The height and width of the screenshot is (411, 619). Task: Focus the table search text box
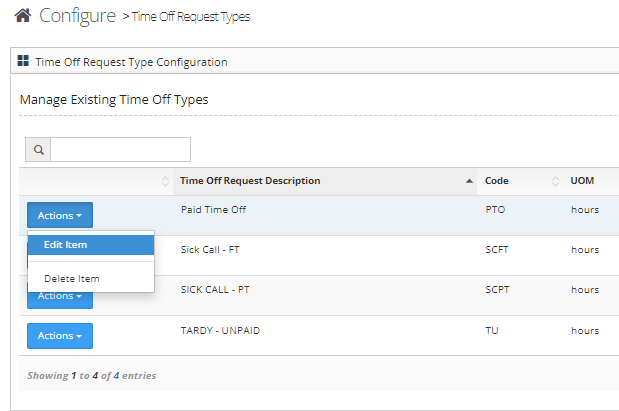pyautogui.click(x=120, y=150)
